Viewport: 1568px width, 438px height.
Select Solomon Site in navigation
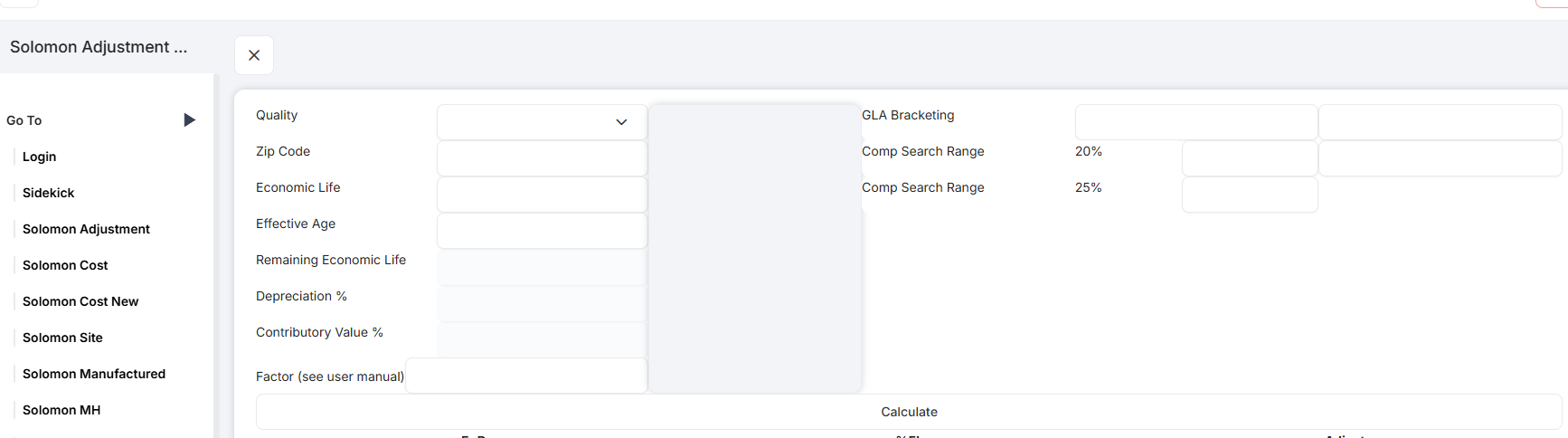pyautogui.click(x=62, y=338)
